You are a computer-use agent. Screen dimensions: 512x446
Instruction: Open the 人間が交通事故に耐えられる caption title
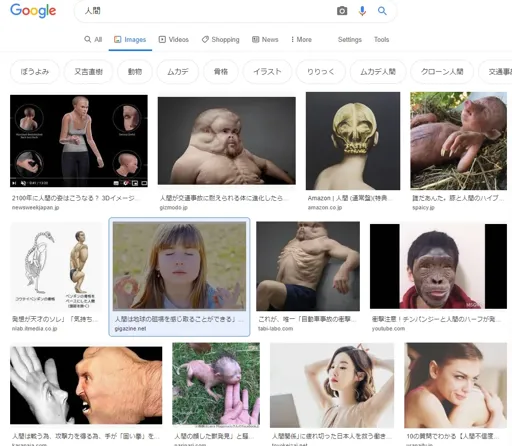click(223, 198)
